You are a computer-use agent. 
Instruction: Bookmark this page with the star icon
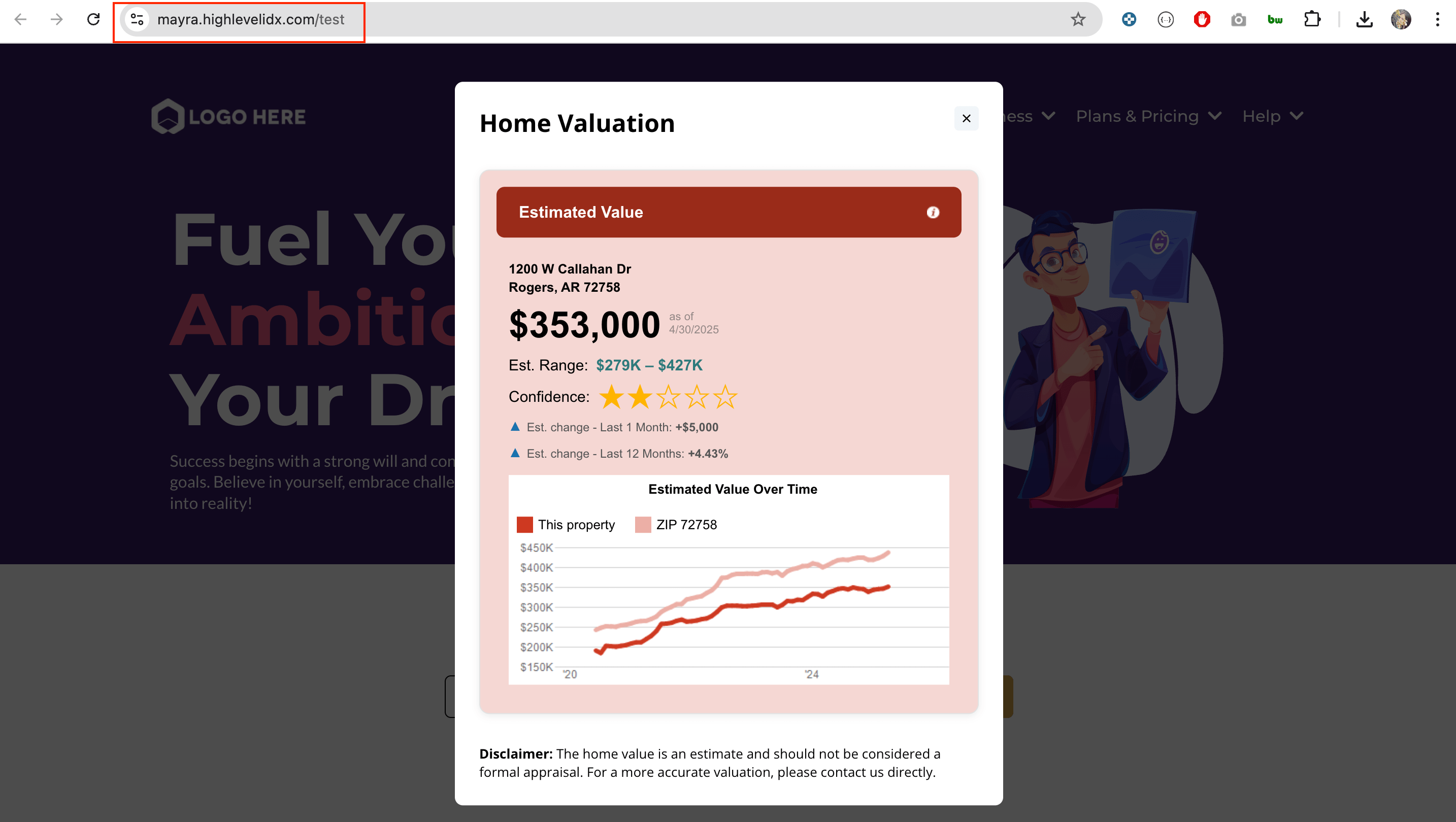pyautogui.click(x=1078, y=19)
